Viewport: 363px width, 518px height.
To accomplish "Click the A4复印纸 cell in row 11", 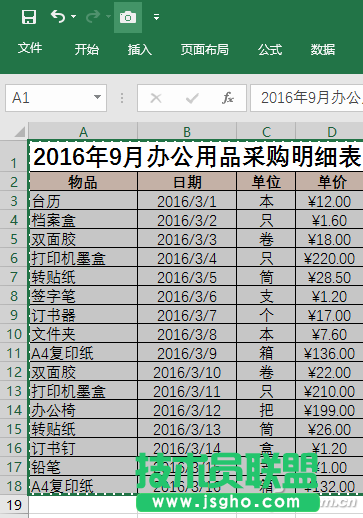I will (x=83, y=353).
